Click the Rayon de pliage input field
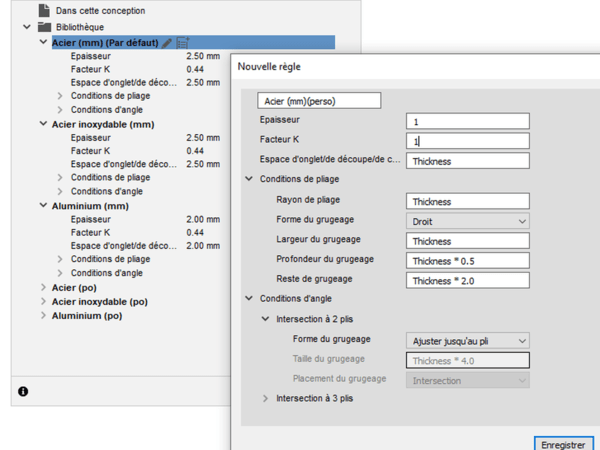Viewport: 600px width, 450px height. click(467, 201)
